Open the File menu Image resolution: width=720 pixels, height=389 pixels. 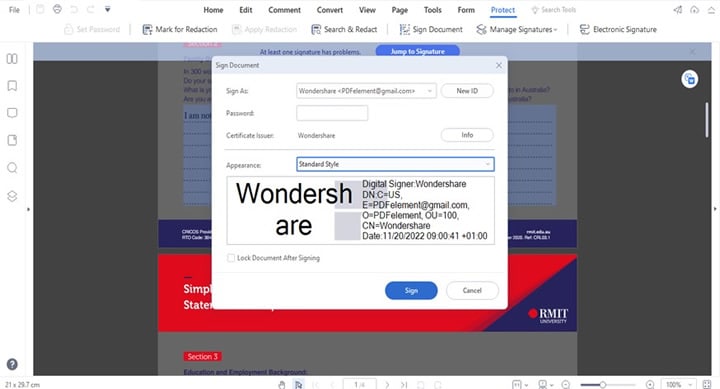[x=14, y=10]
